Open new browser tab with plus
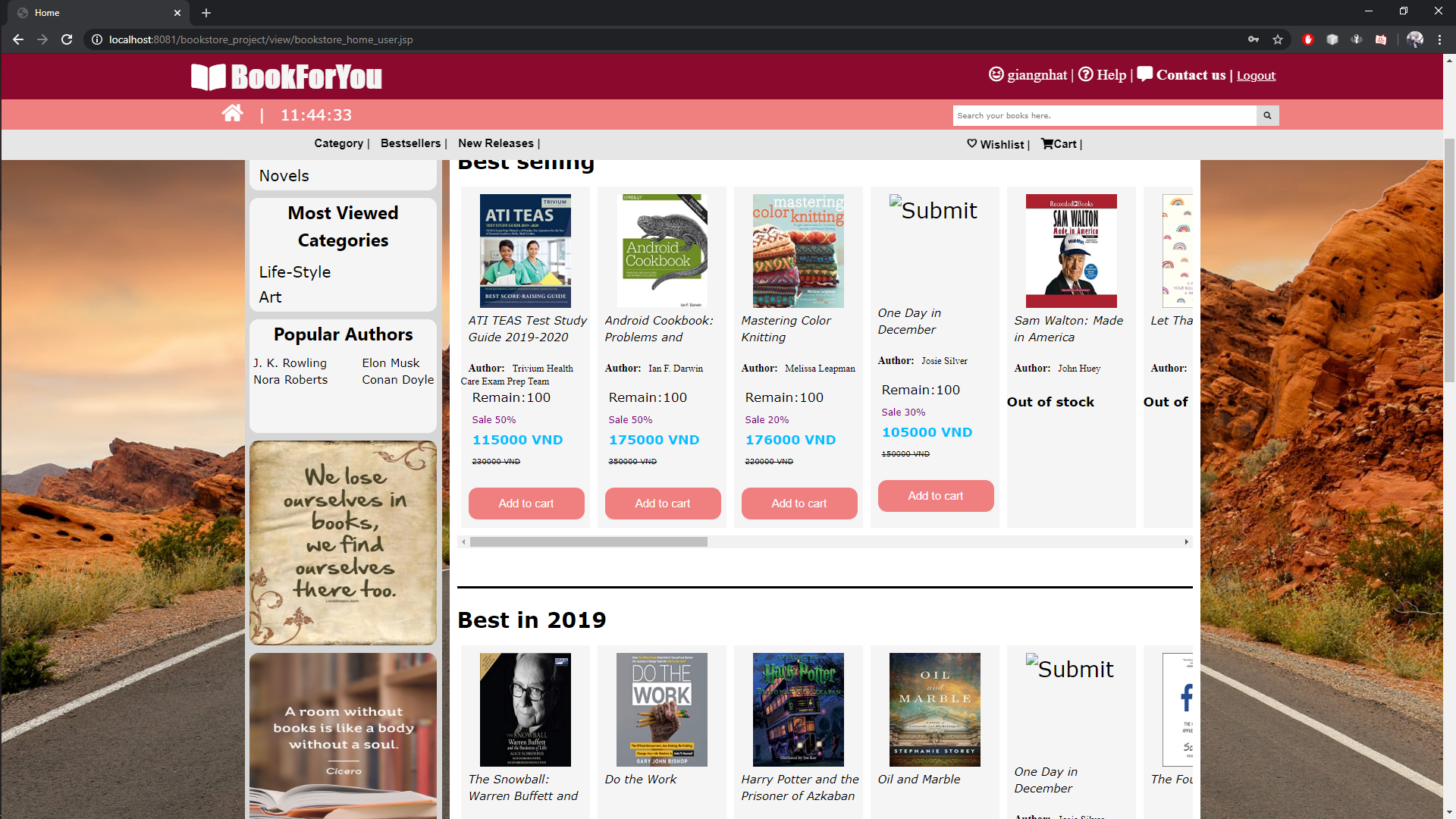 pos(206,13)
